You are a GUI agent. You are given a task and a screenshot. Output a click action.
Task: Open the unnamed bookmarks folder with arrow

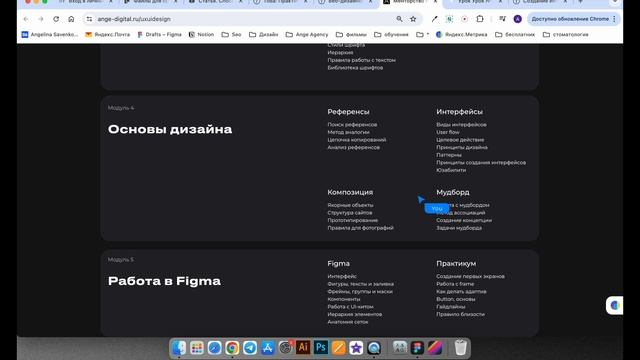422,35
